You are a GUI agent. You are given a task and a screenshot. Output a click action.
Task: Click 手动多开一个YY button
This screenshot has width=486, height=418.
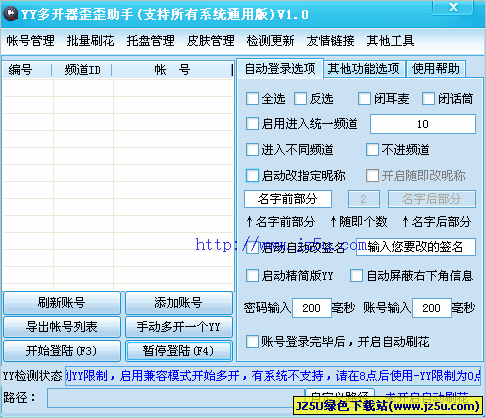point(179,327)
